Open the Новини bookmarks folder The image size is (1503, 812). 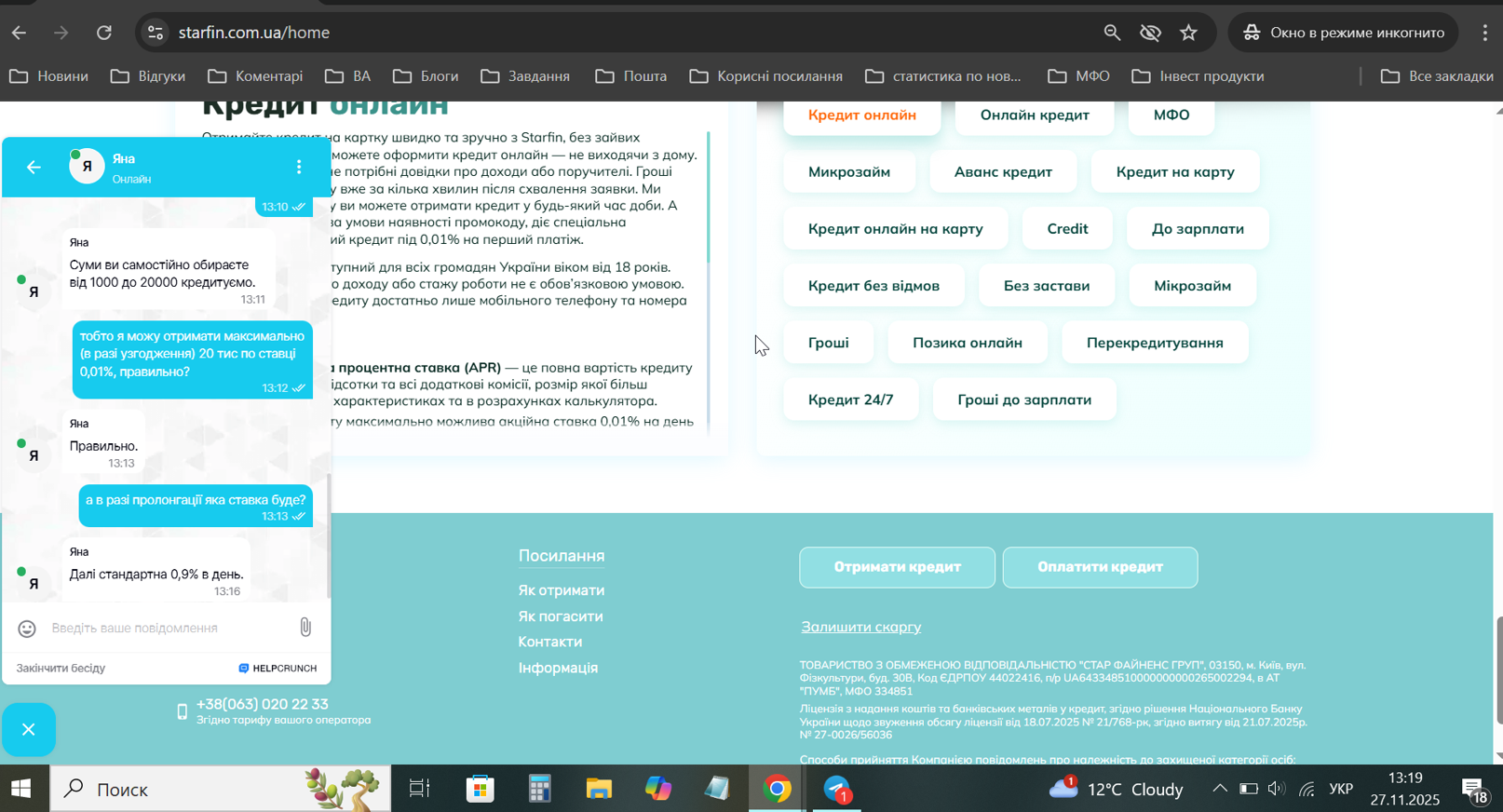(x=49, y=76)
